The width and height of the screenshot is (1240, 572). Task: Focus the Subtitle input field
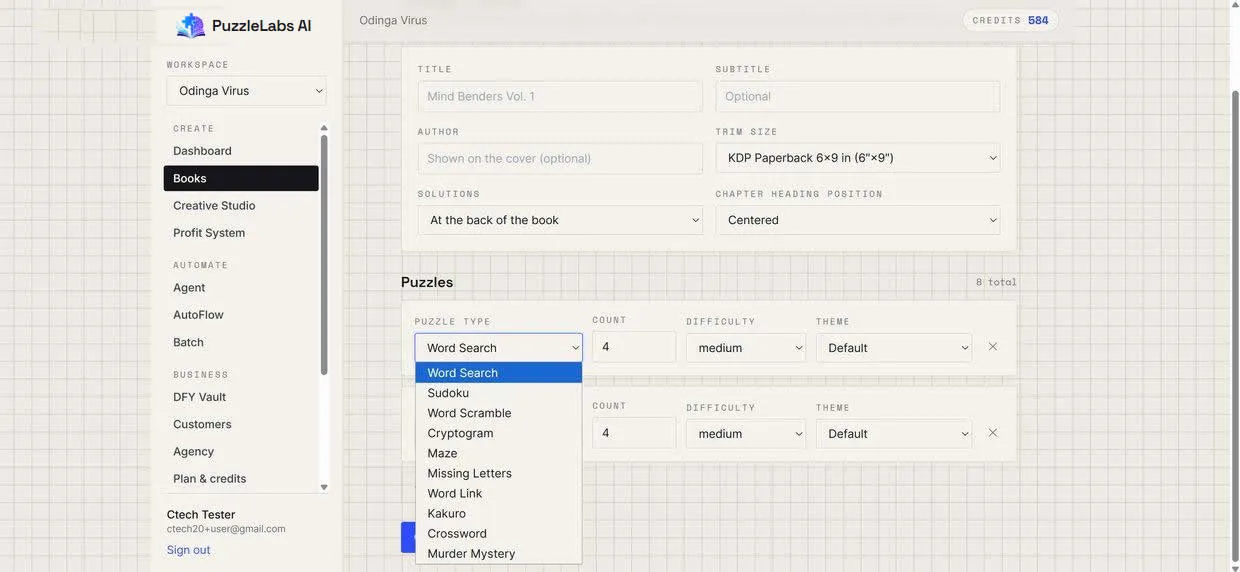tap(858, 96)
